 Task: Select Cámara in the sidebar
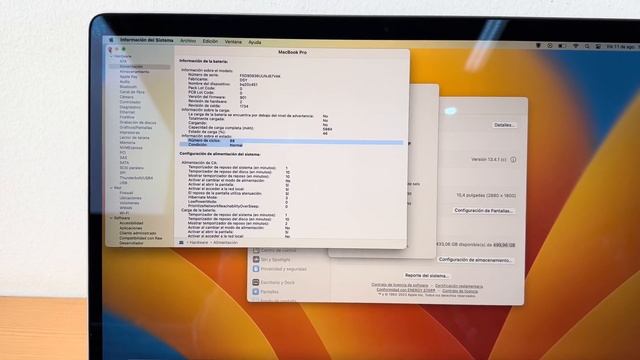click(x=127, y=97)
